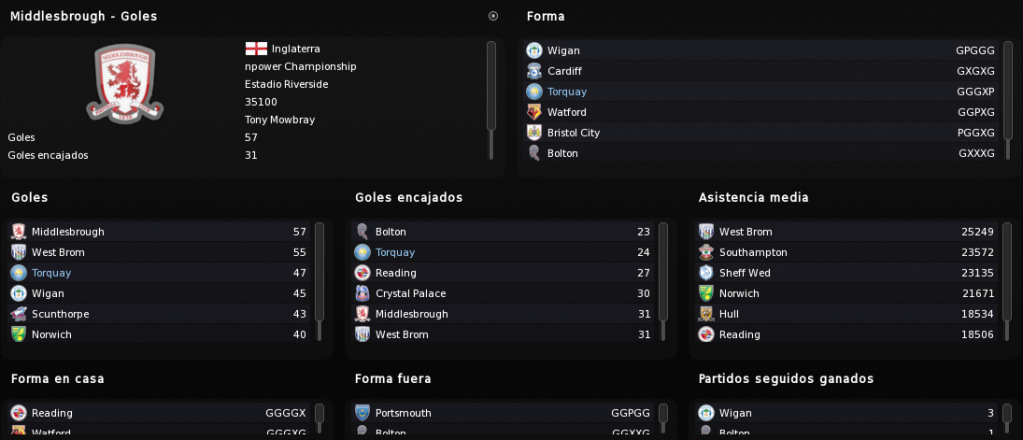Click the England flag icon
The image size is (1023, 440).
(x=256, y=48)
